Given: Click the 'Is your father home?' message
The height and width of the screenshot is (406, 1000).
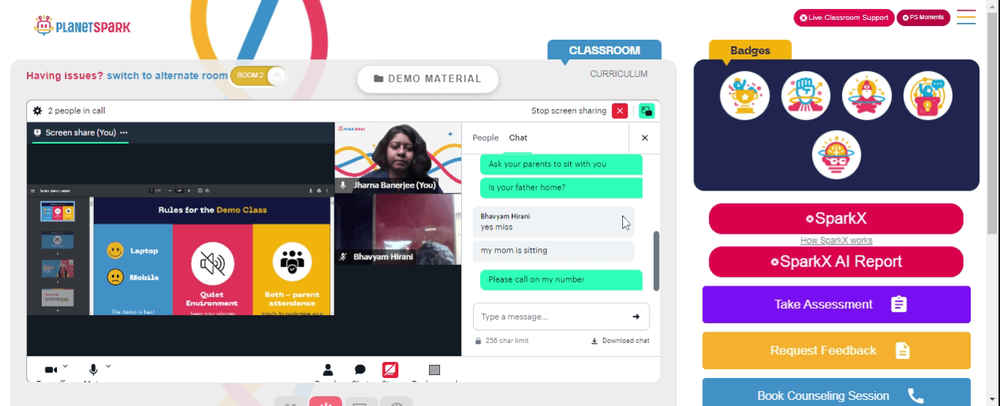Looking at the screenshot, I should click(561, 187).
